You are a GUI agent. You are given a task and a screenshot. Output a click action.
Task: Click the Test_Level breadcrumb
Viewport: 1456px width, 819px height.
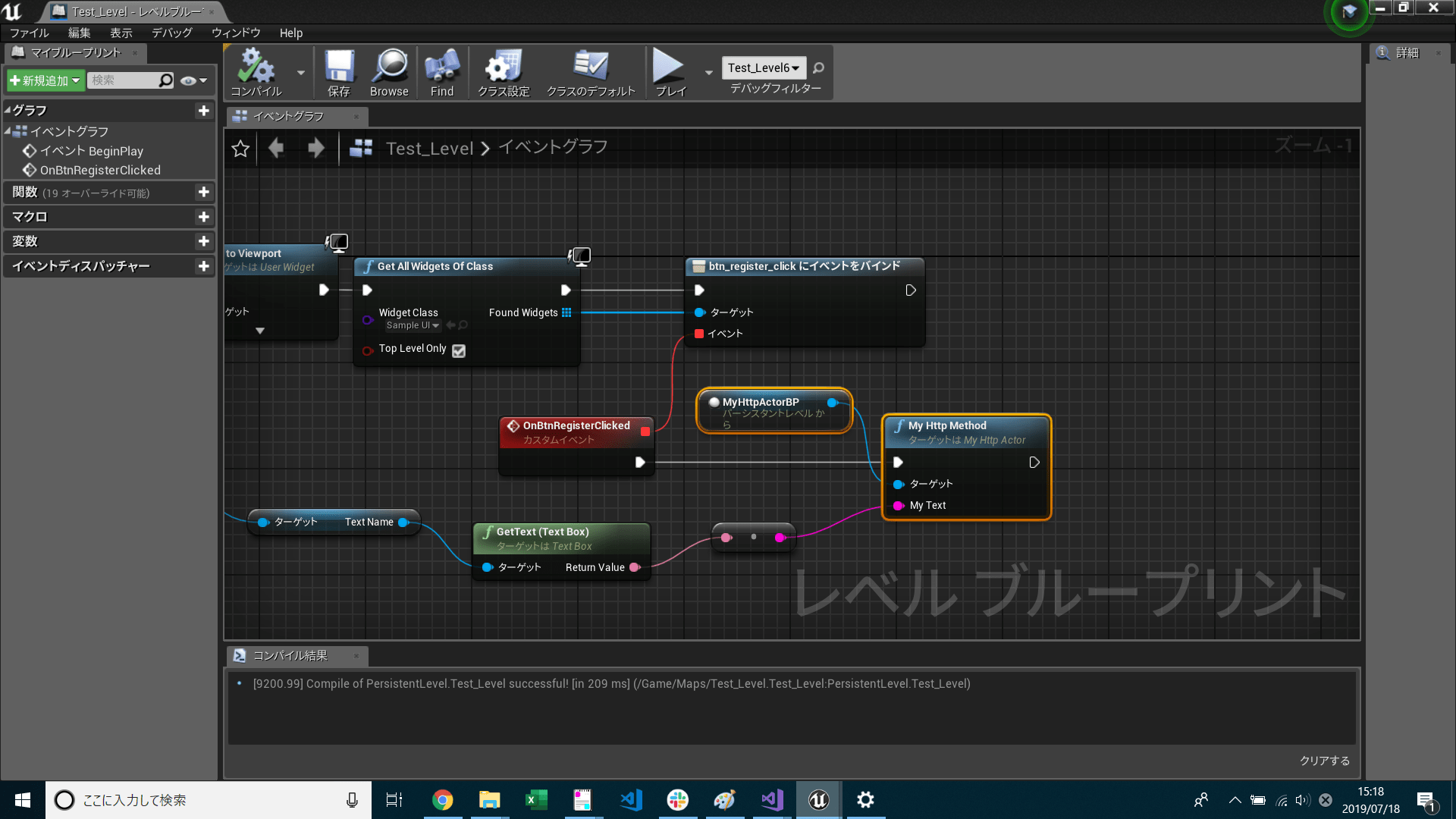(x=429, y=149)
